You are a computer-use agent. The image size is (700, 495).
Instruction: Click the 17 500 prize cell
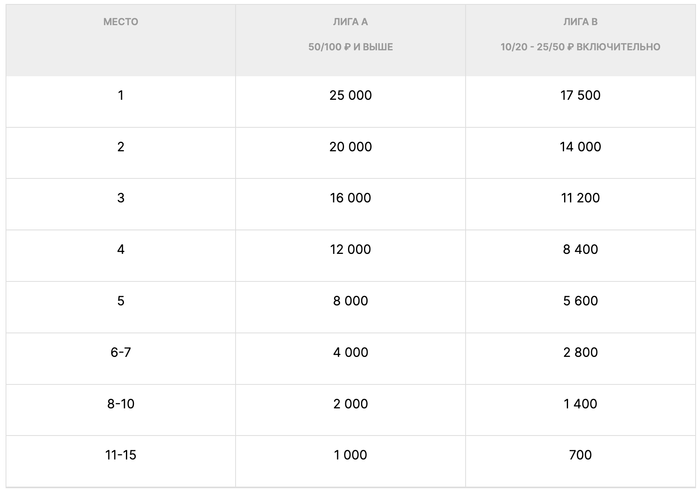pos(580,95)
